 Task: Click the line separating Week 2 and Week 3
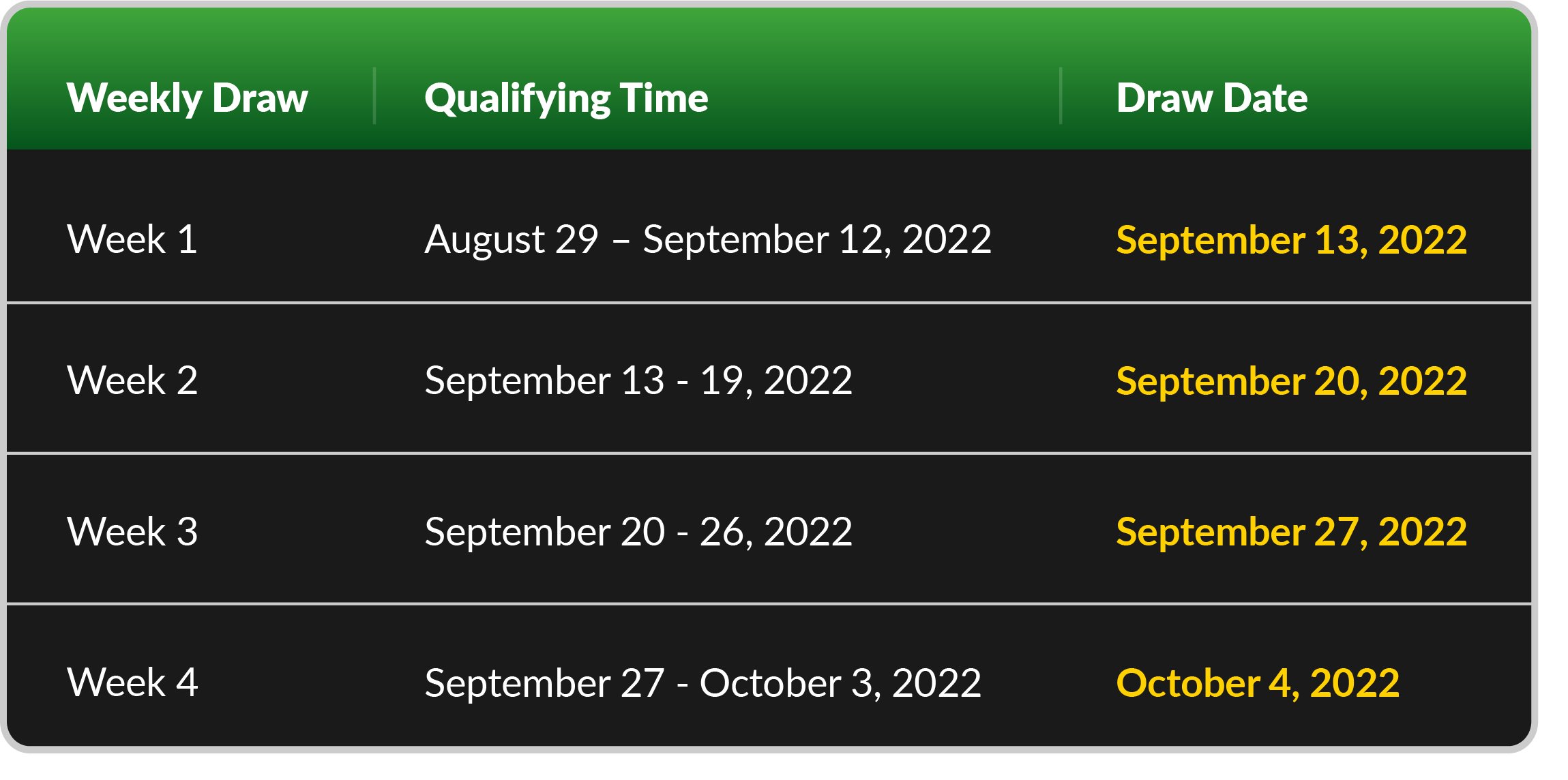(x=769, y=453)
